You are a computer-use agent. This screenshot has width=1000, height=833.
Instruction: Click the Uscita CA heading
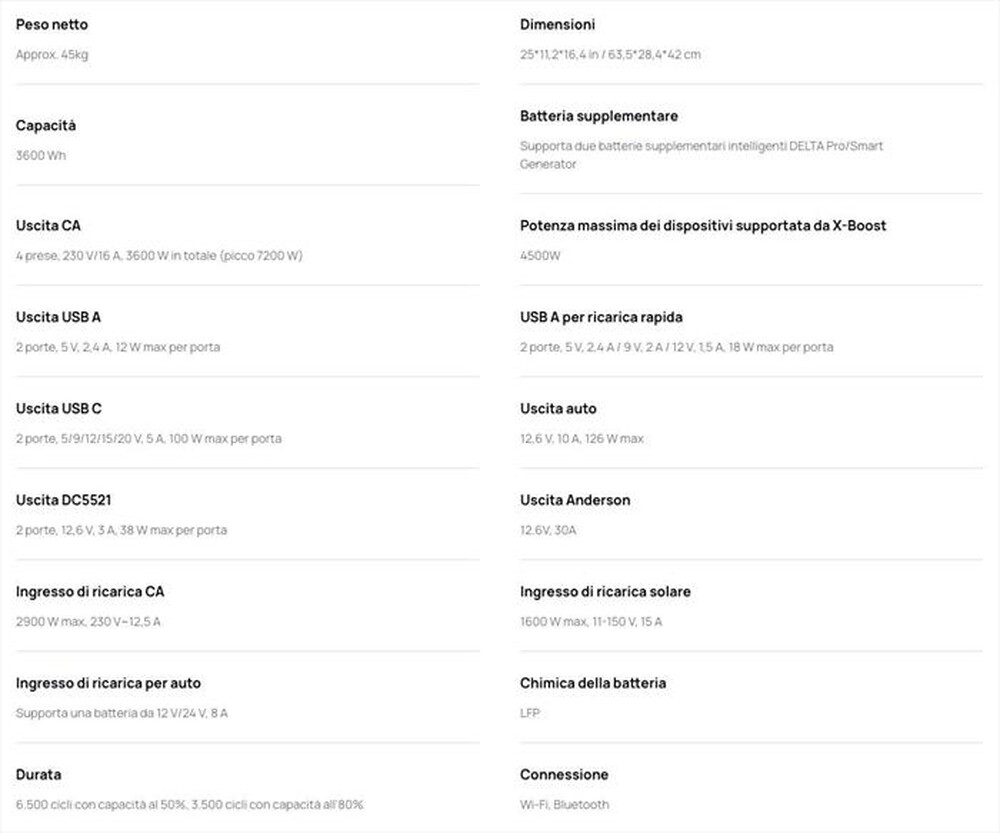tap(48, 226)
